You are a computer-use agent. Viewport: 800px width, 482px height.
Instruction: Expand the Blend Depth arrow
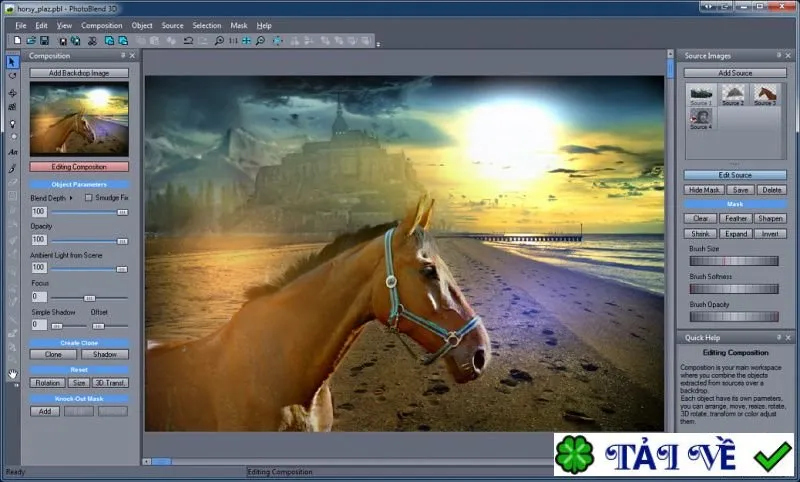tap(71, 198)
